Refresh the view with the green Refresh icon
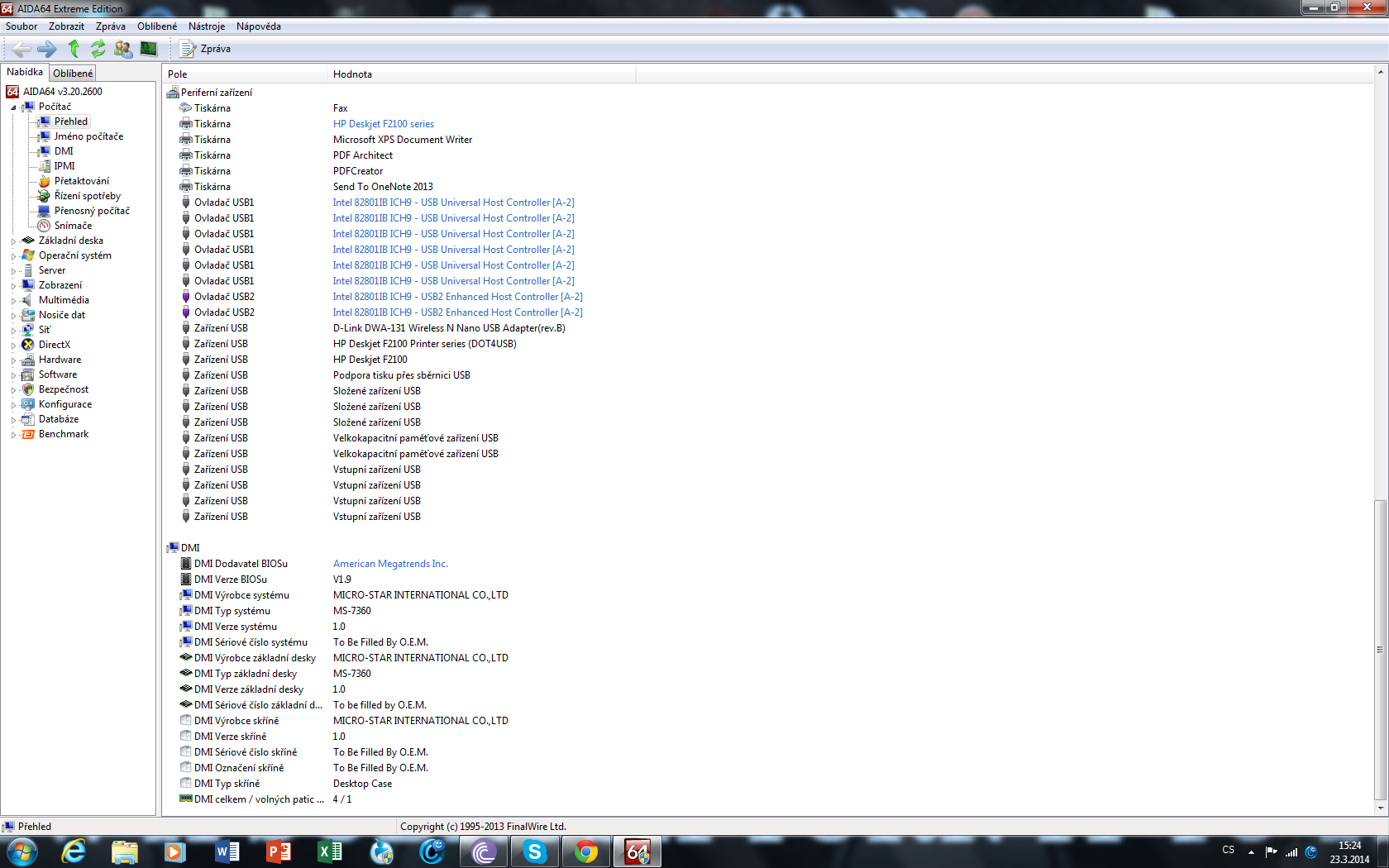 [98, 49]
